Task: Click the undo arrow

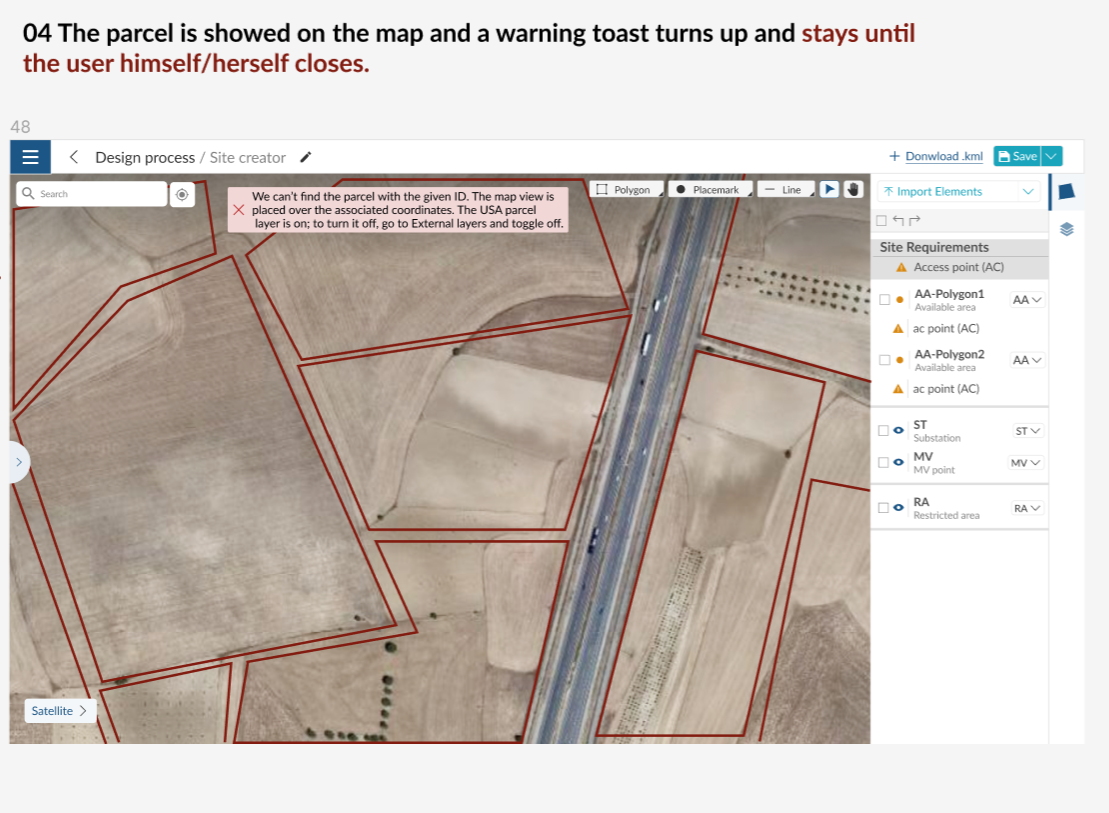Action: [898, 221]
